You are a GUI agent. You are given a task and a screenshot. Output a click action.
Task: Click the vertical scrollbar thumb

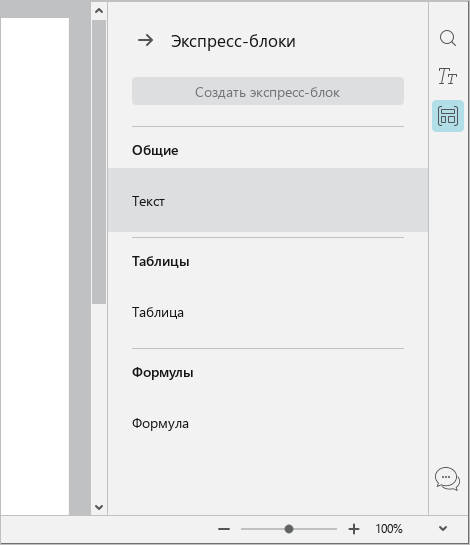point(99,162)
